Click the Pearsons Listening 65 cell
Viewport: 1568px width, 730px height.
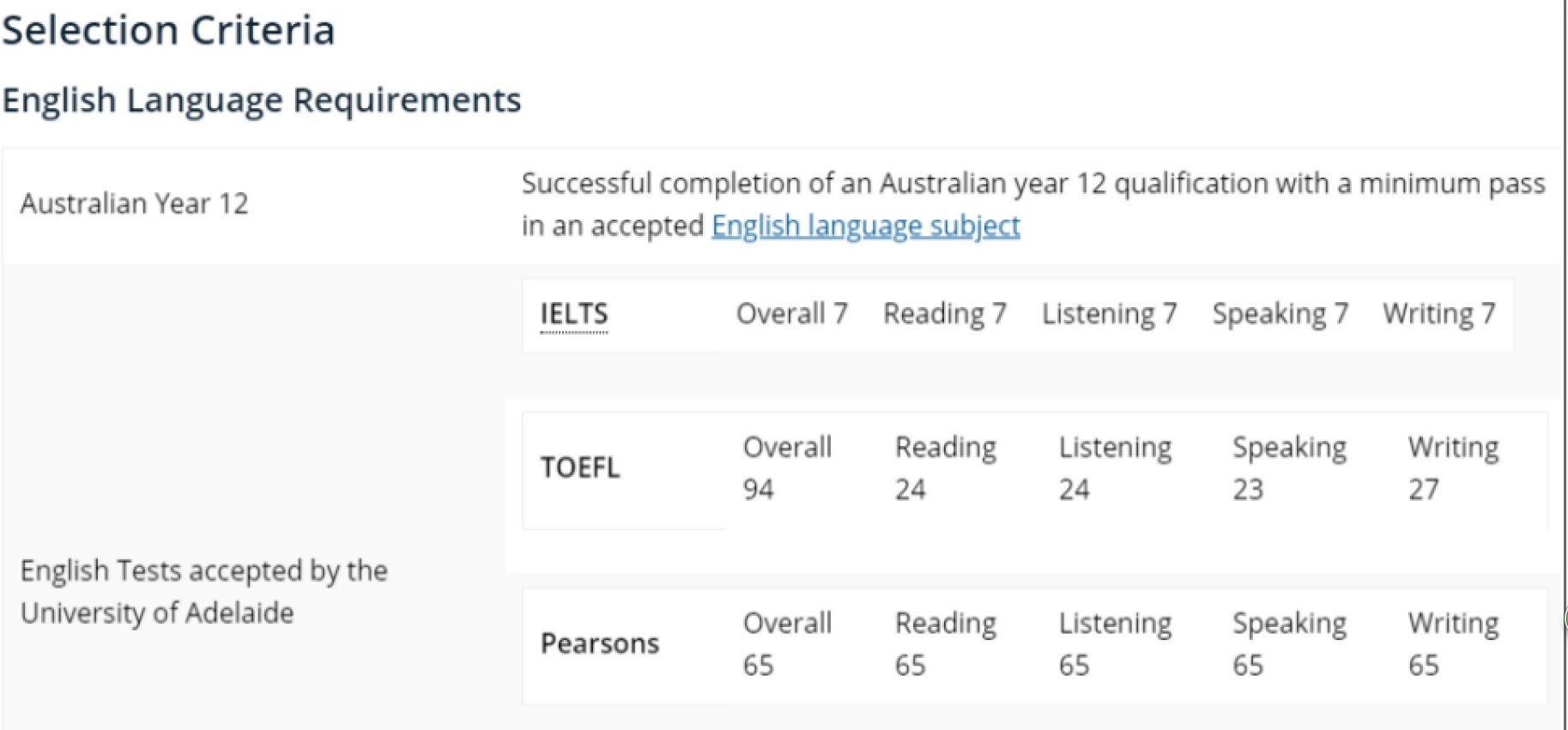tap(1114, 643)
